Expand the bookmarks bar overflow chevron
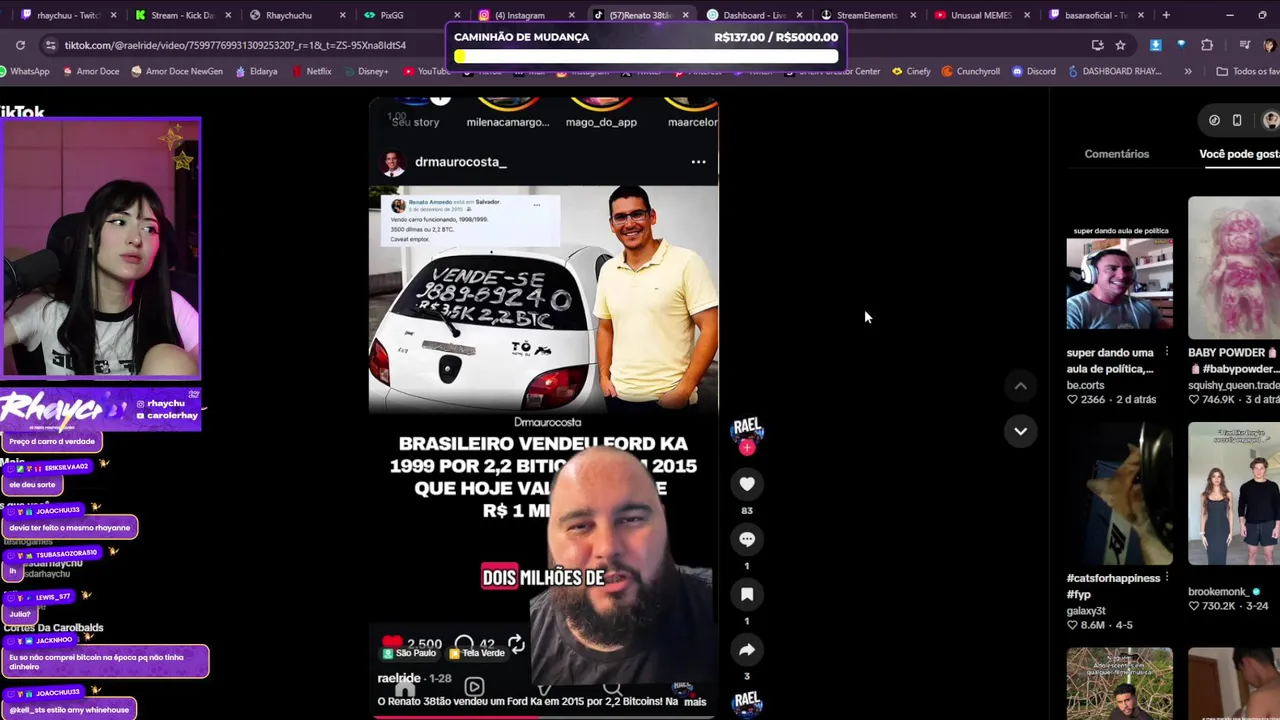Image resolution: width=1280 pixels, height=720 pixels. pos(1188,71)
